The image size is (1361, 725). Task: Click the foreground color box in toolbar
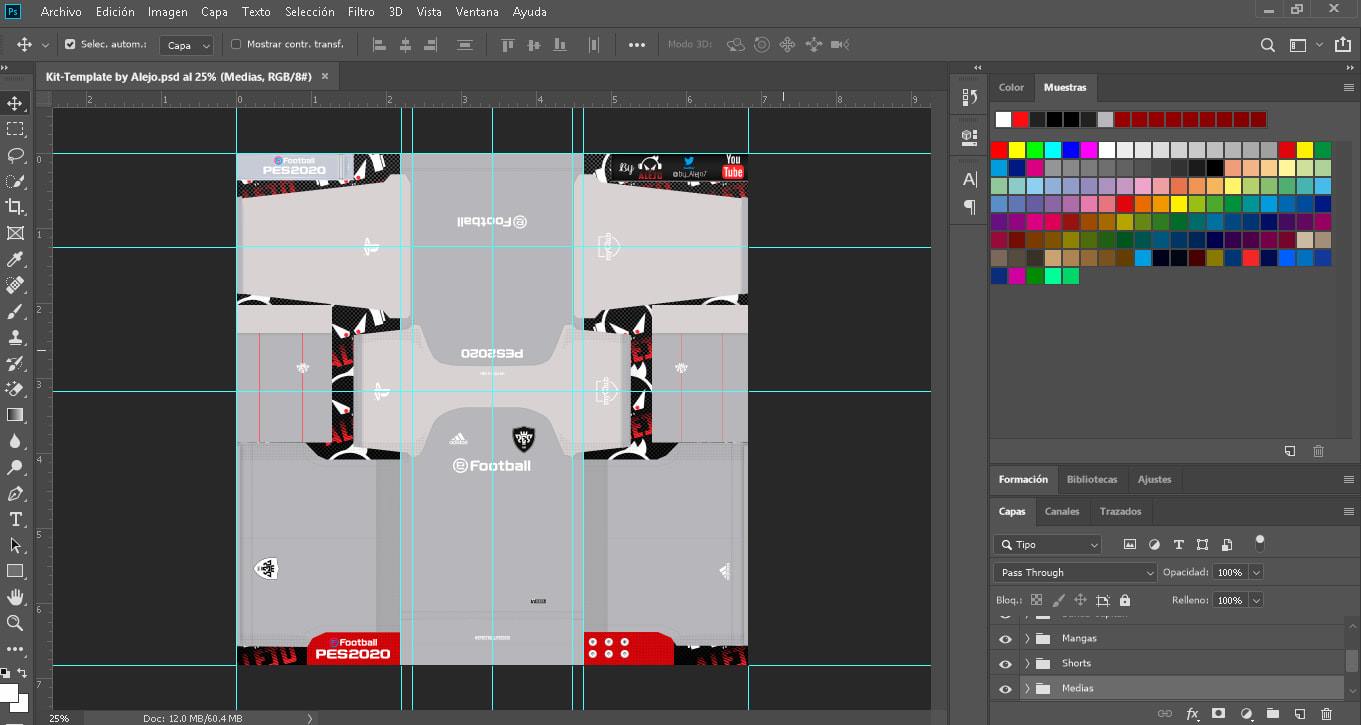click(8, 693)
